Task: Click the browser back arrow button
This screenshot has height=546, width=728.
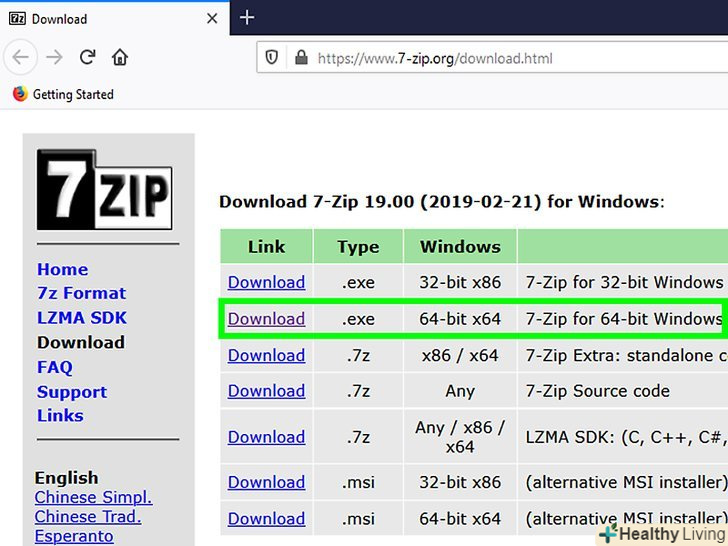Action: (22, 57)
